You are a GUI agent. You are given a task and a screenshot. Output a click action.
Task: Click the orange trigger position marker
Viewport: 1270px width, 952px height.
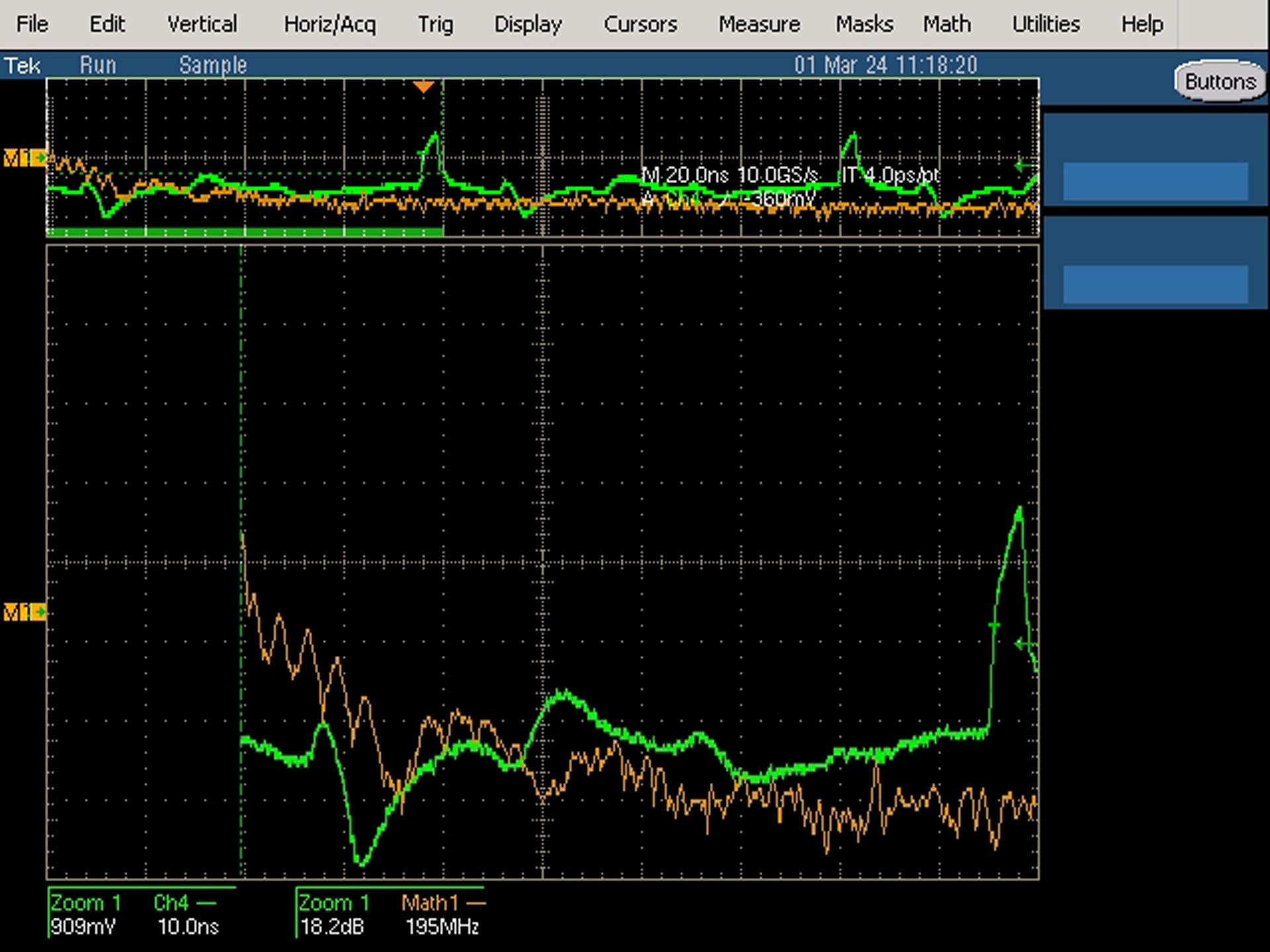[x=423, y=87]
